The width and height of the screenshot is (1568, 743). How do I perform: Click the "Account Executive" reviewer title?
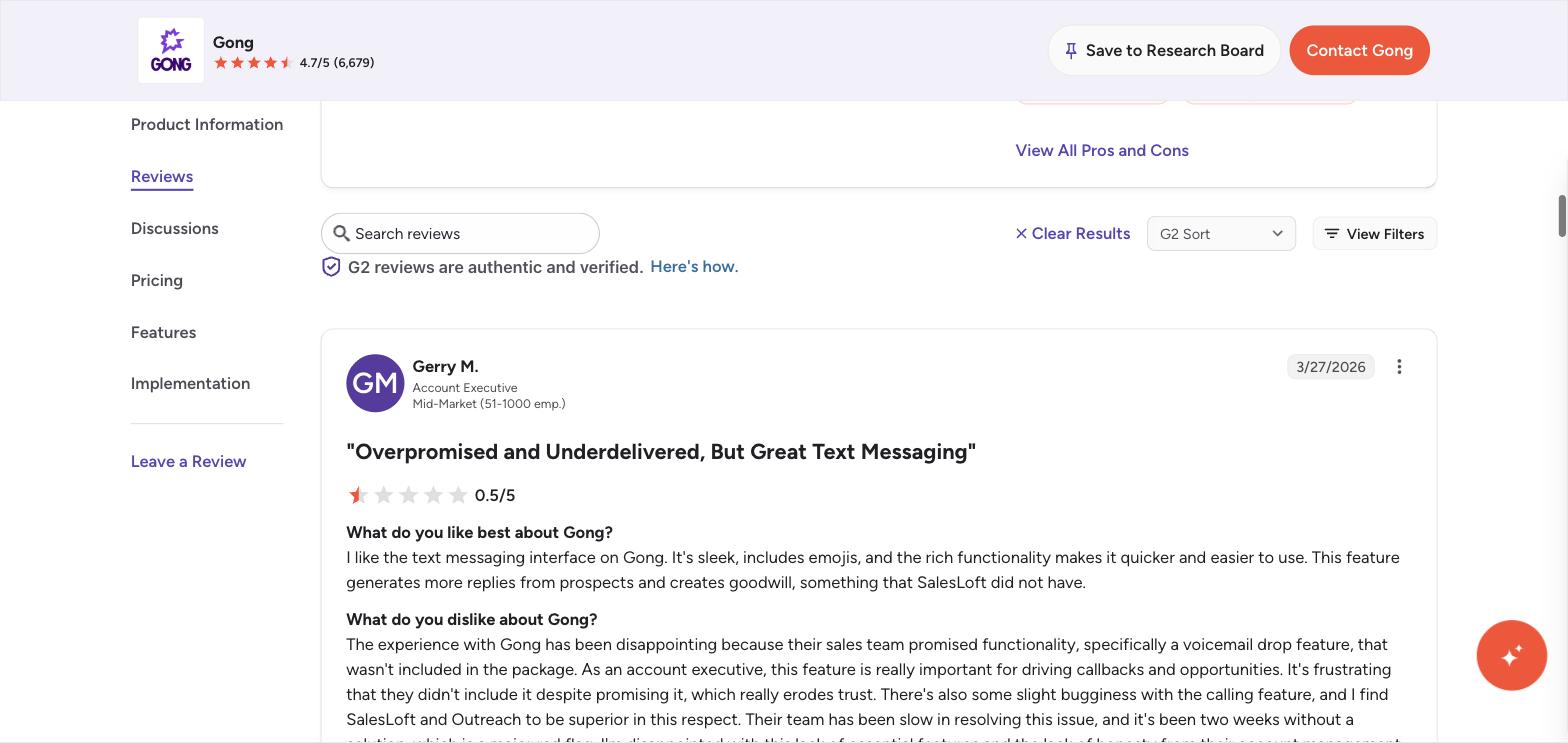(465, 388)
